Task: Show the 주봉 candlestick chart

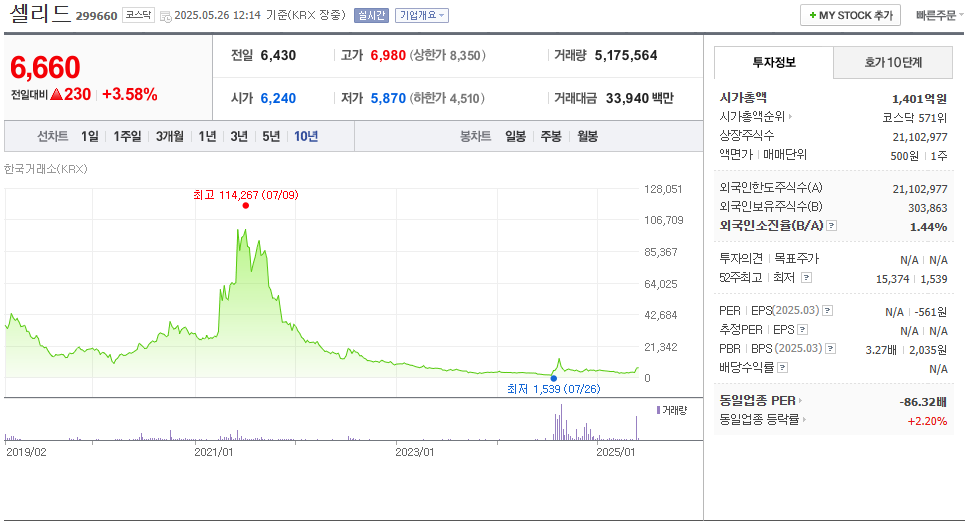Action: point(551,136)
